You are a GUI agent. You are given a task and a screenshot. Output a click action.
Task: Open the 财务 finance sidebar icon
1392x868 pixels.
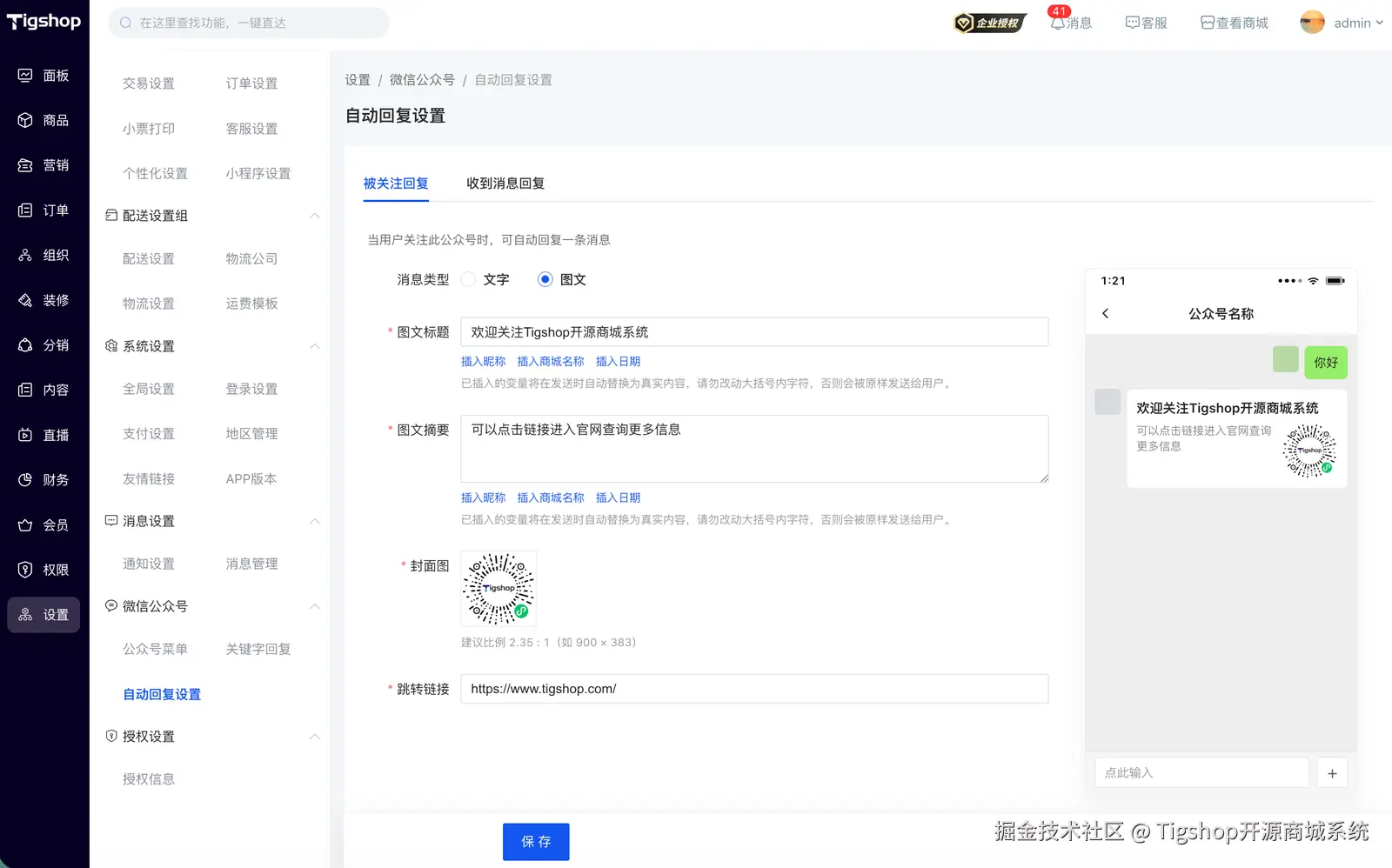click(x=25, y=480)
